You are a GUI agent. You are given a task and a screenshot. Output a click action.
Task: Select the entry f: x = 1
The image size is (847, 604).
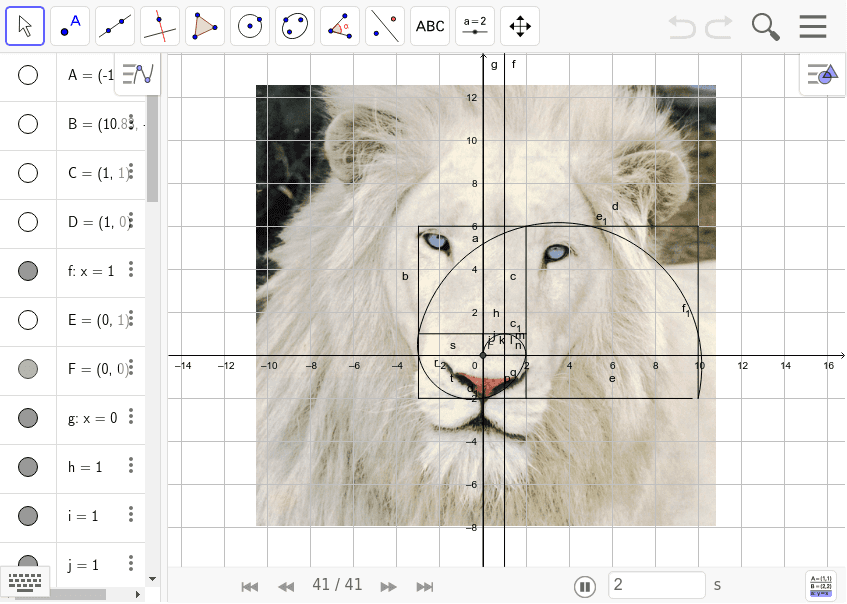[91, 271]
